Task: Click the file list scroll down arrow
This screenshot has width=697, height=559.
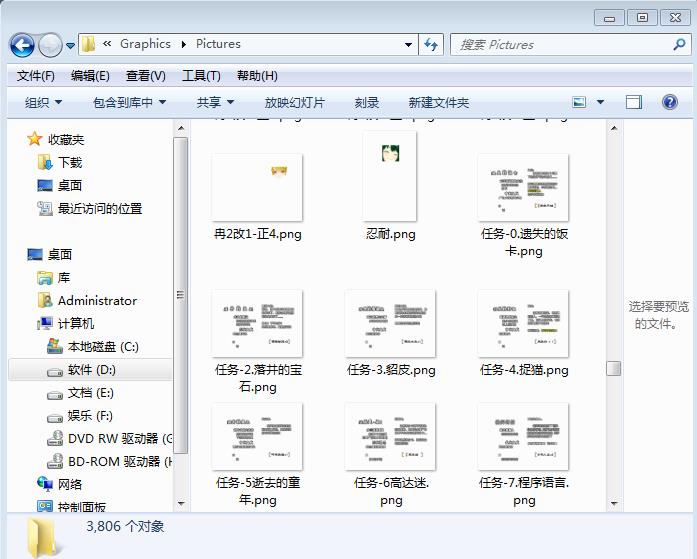Action: (x=614, y=503)
